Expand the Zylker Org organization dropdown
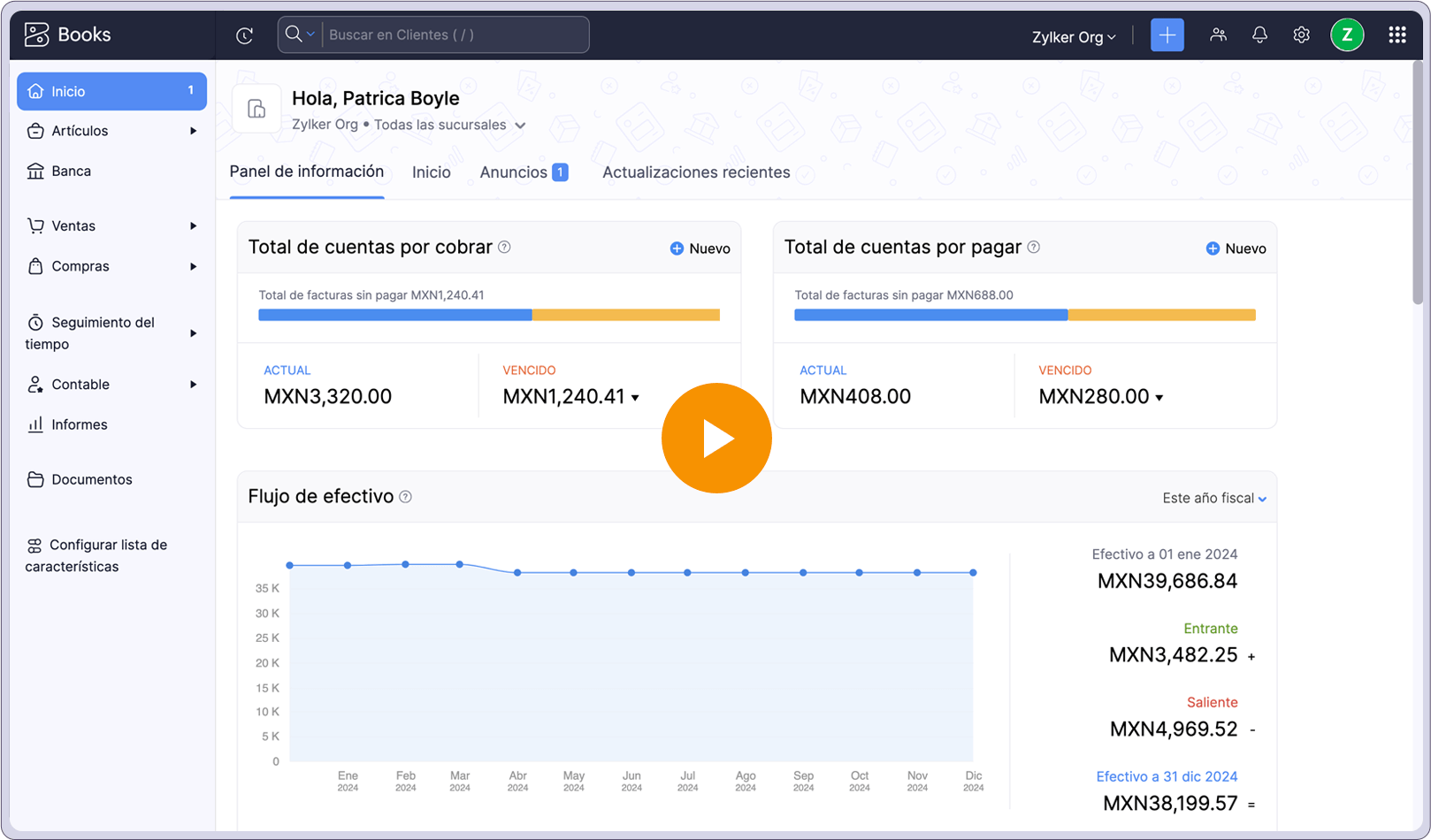The height and width of the screenshot is (840, 1431). (1073, 37)
